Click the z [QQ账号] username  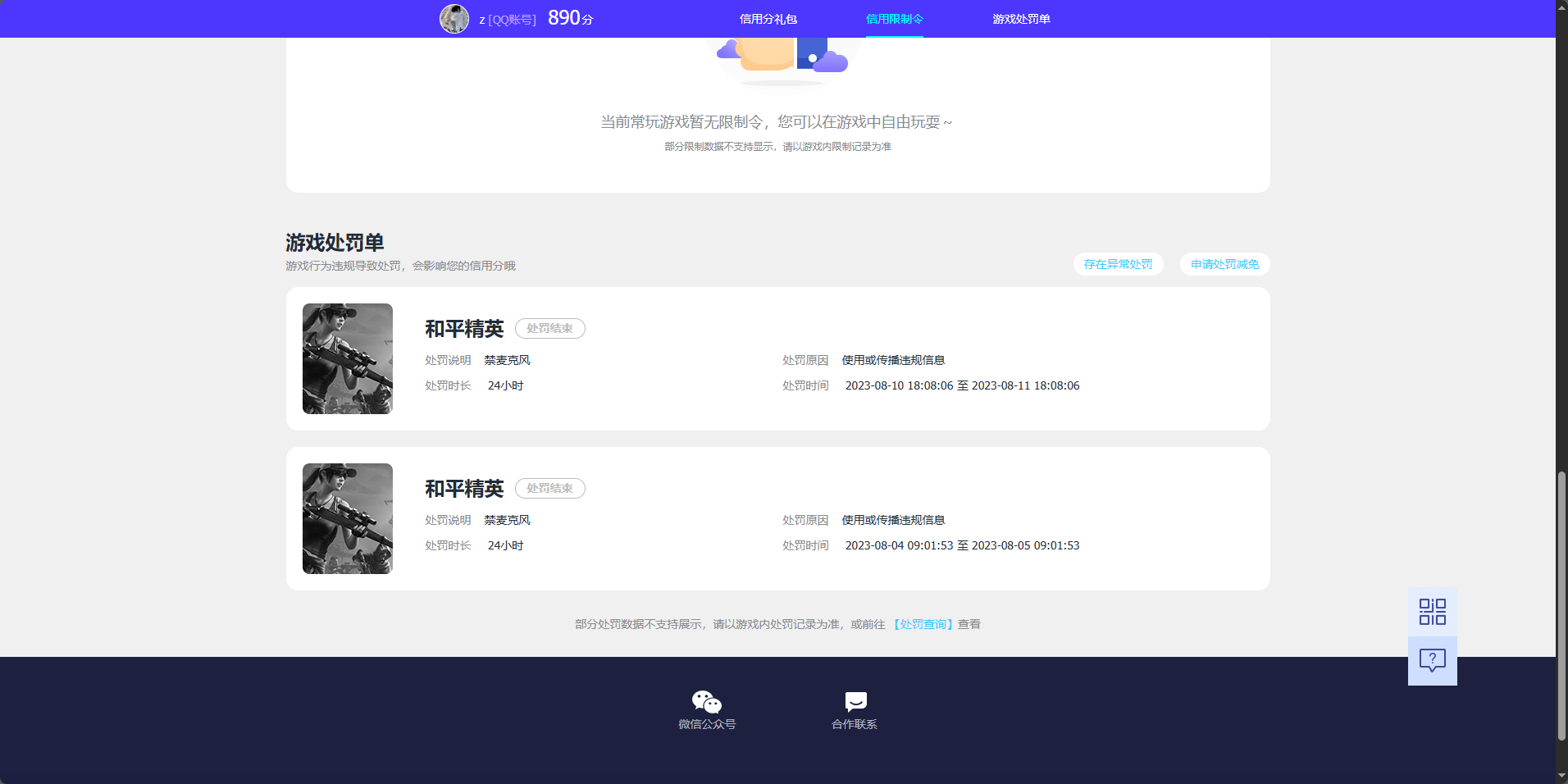coord(508,20)
